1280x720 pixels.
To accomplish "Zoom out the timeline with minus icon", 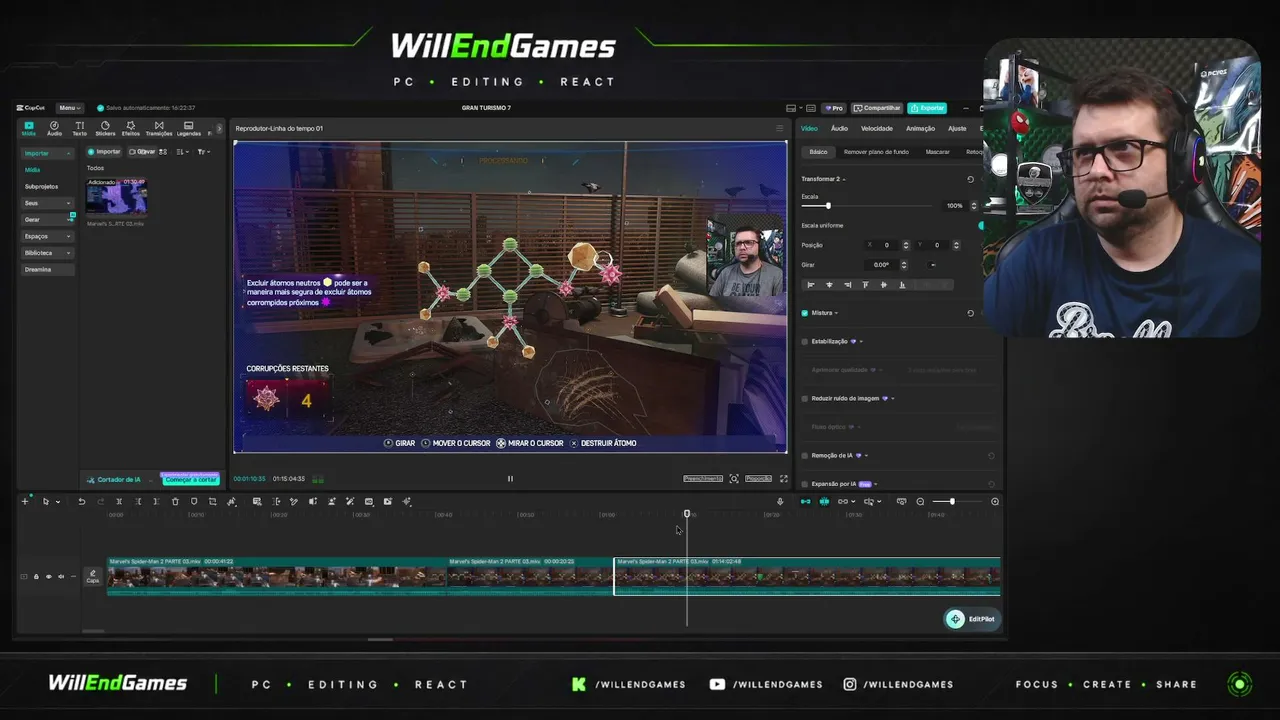I will point(920,501).
